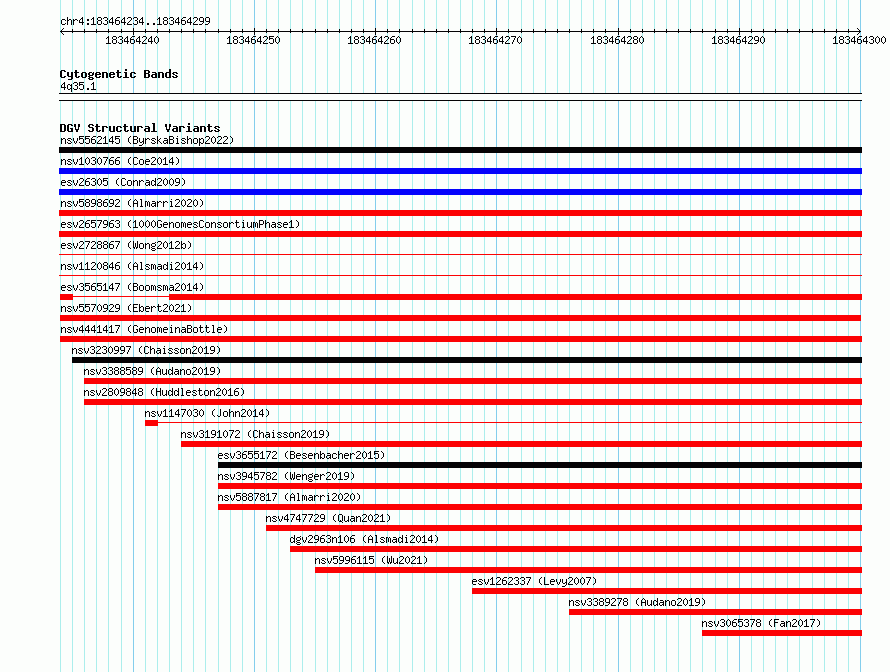
Task: Open the nsv4441417 (GenomeinaBottle) label
Action: tap(144, 329)
